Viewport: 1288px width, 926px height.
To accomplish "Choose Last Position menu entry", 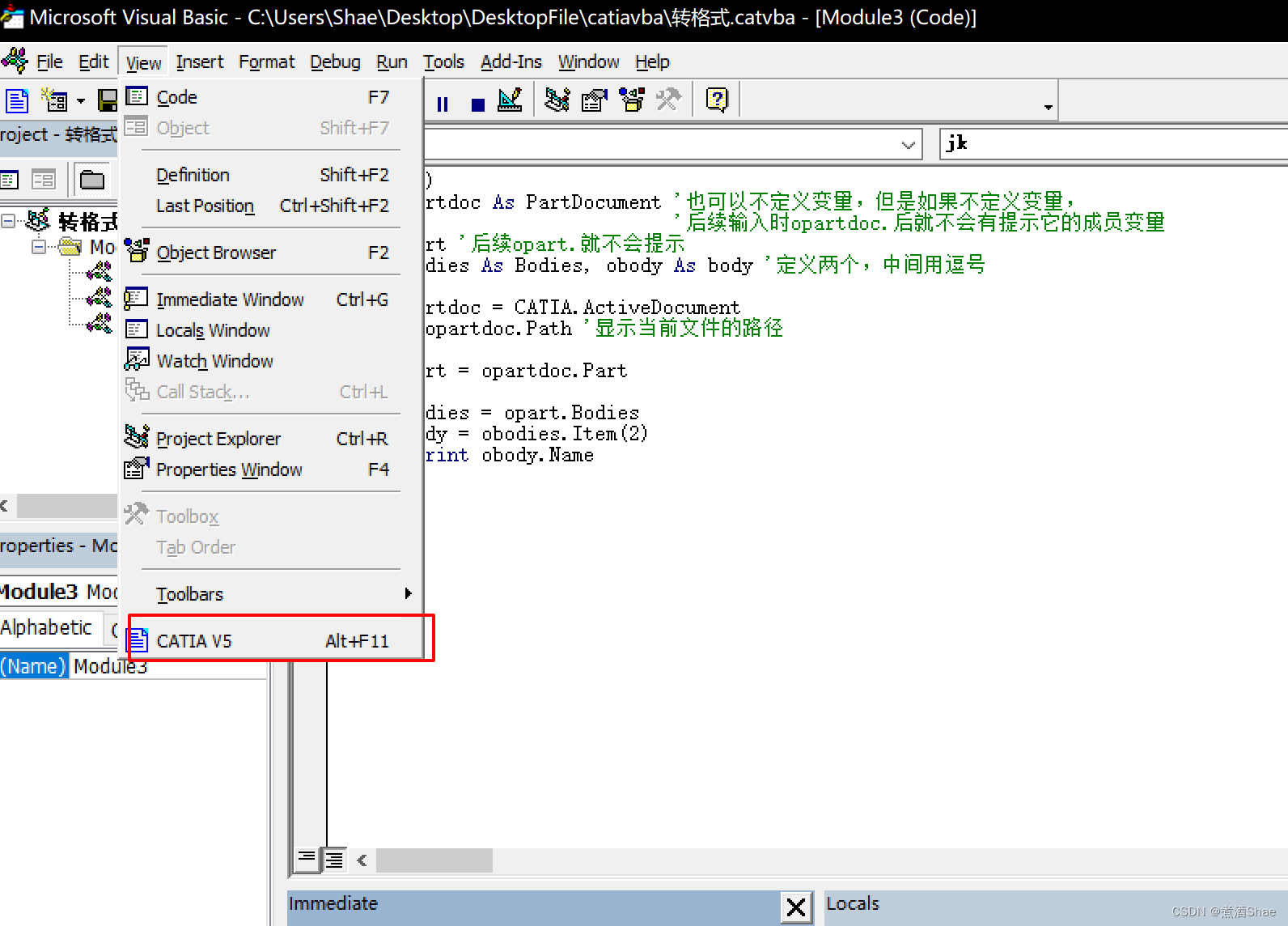I will coord(273,206).
